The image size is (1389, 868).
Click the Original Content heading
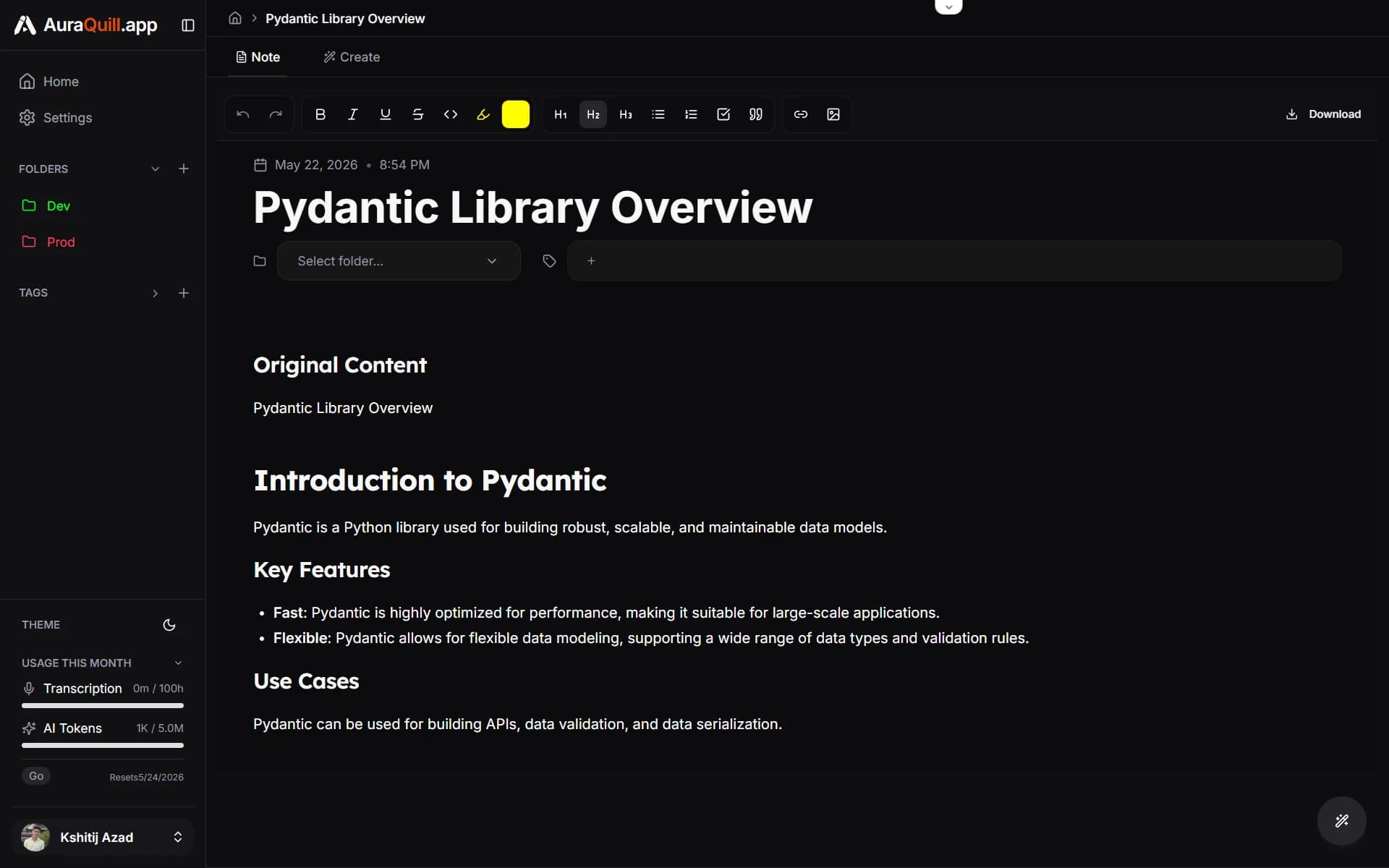[340, 365]
